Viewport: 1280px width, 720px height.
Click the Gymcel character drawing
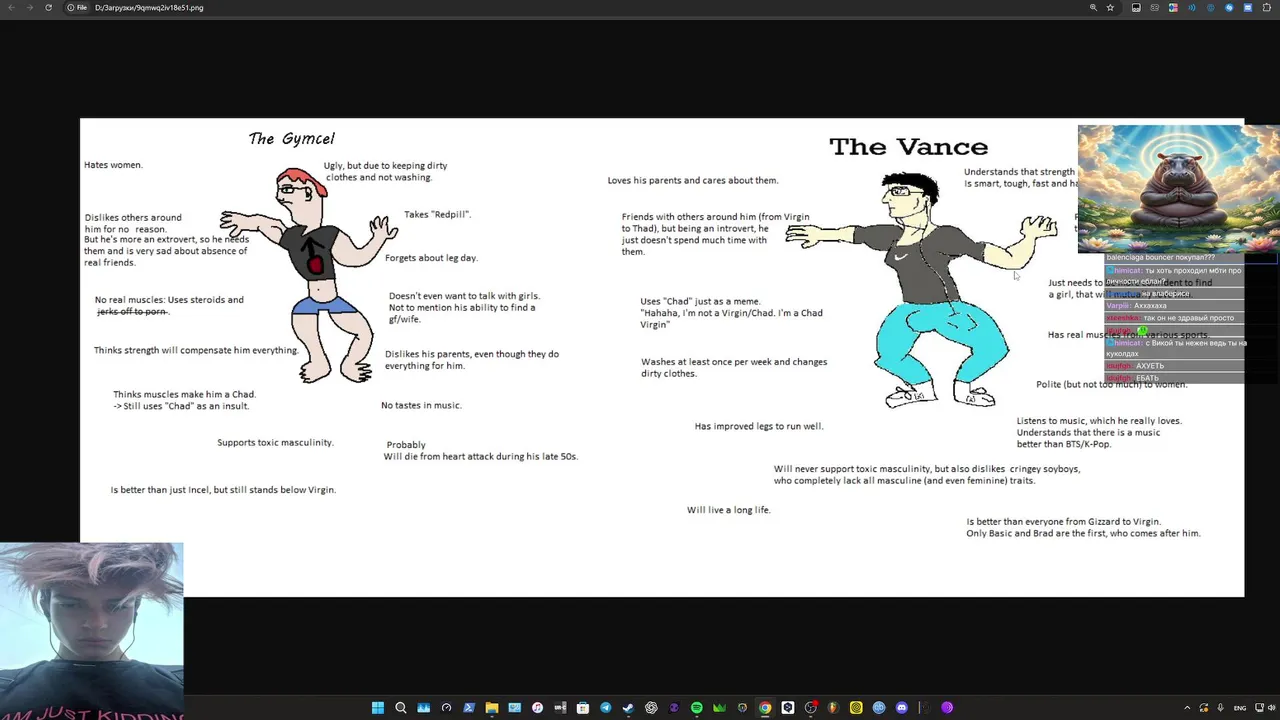pyautogui.click(x=308, y=275)
